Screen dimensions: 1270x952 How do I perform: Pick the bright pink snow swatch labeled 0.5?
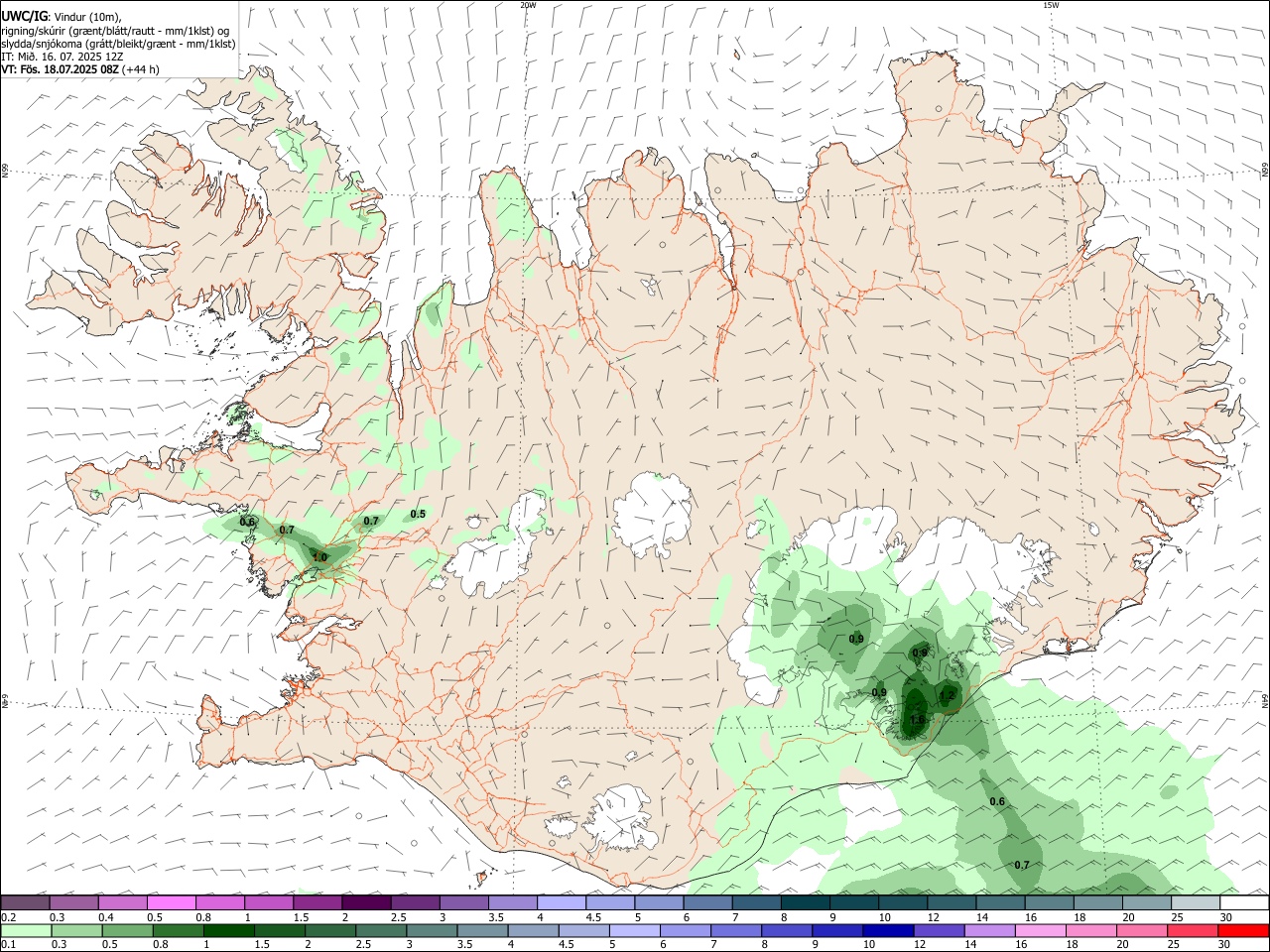click(x=171, y=903)
